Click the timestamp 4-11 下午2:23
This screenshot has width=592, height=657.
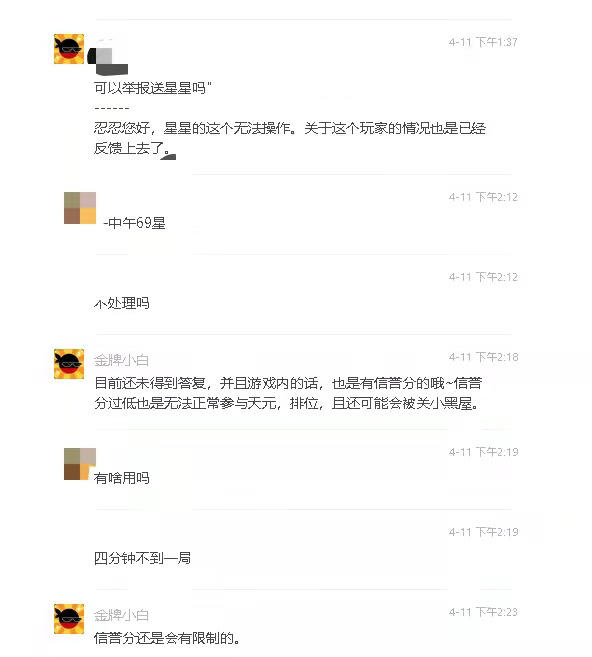(483, 612)
